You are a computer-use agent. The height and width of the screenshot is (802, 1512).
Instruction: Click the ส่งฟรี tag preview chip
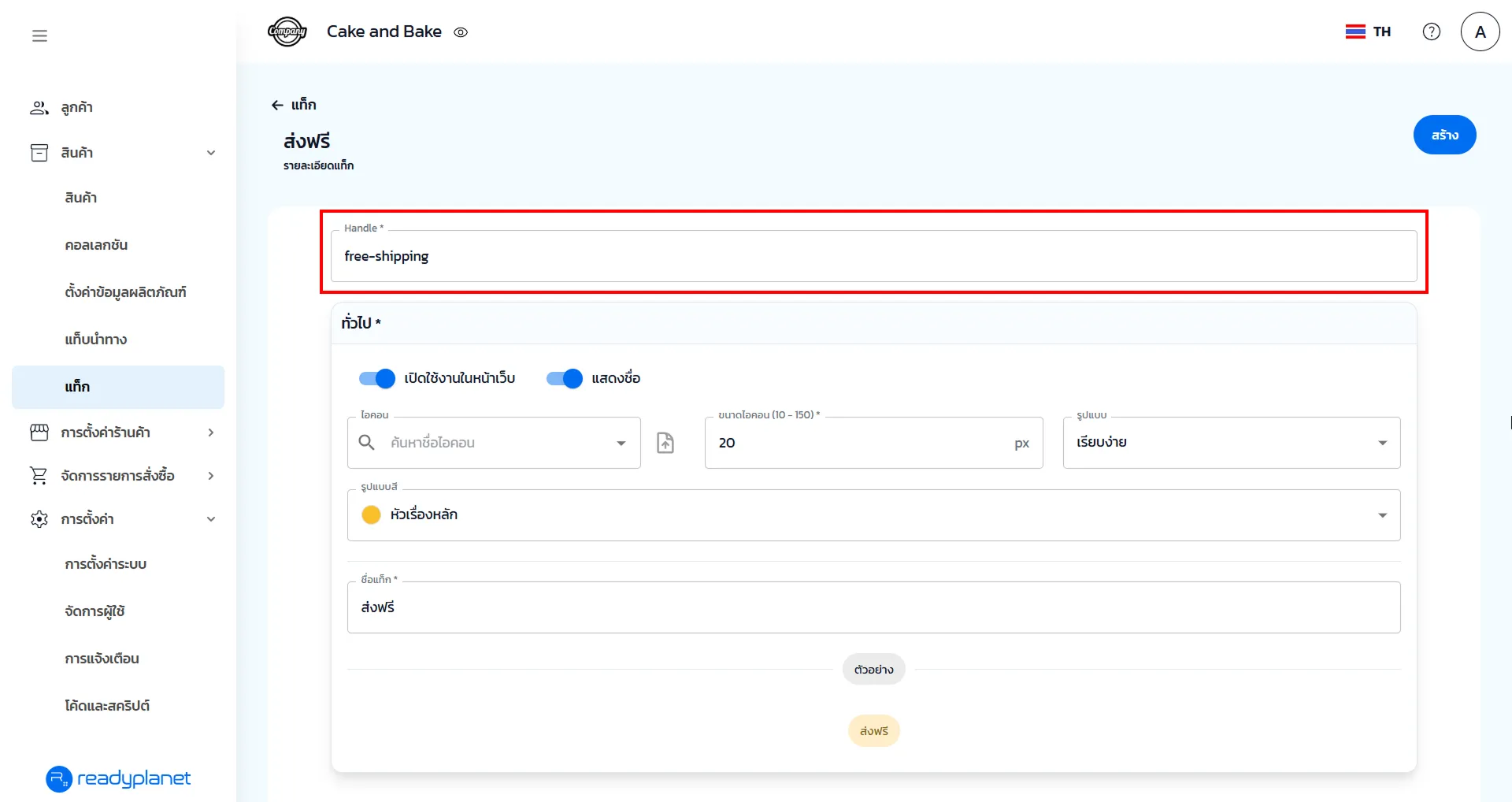point(873,731)
